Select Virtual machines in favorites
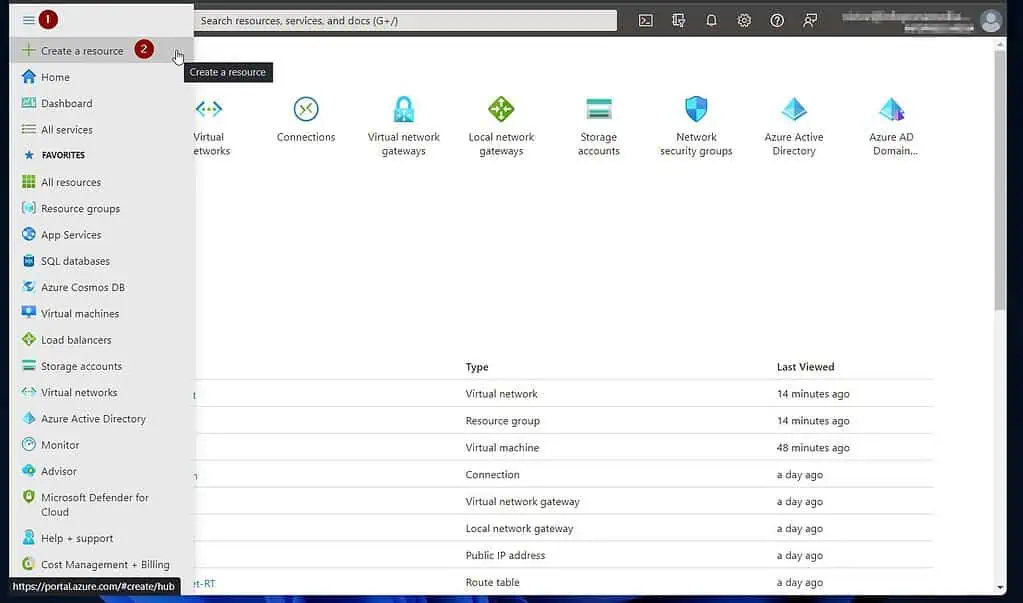This screenshot has height=603, width=1023. (79, 314)
